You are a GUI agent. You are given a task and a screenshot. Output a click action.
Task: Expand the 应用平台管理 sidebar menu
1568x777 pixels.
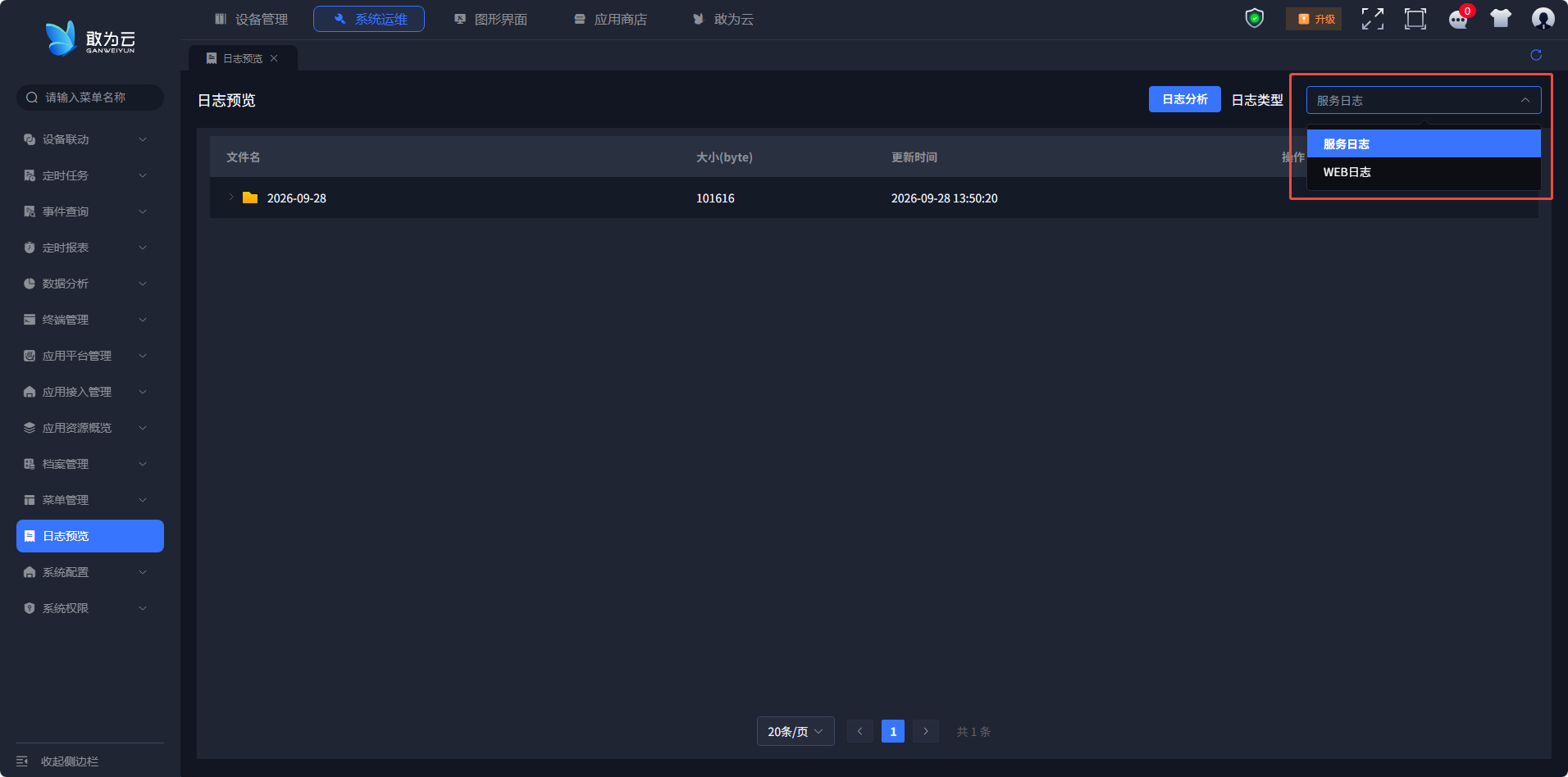(90, 356)
